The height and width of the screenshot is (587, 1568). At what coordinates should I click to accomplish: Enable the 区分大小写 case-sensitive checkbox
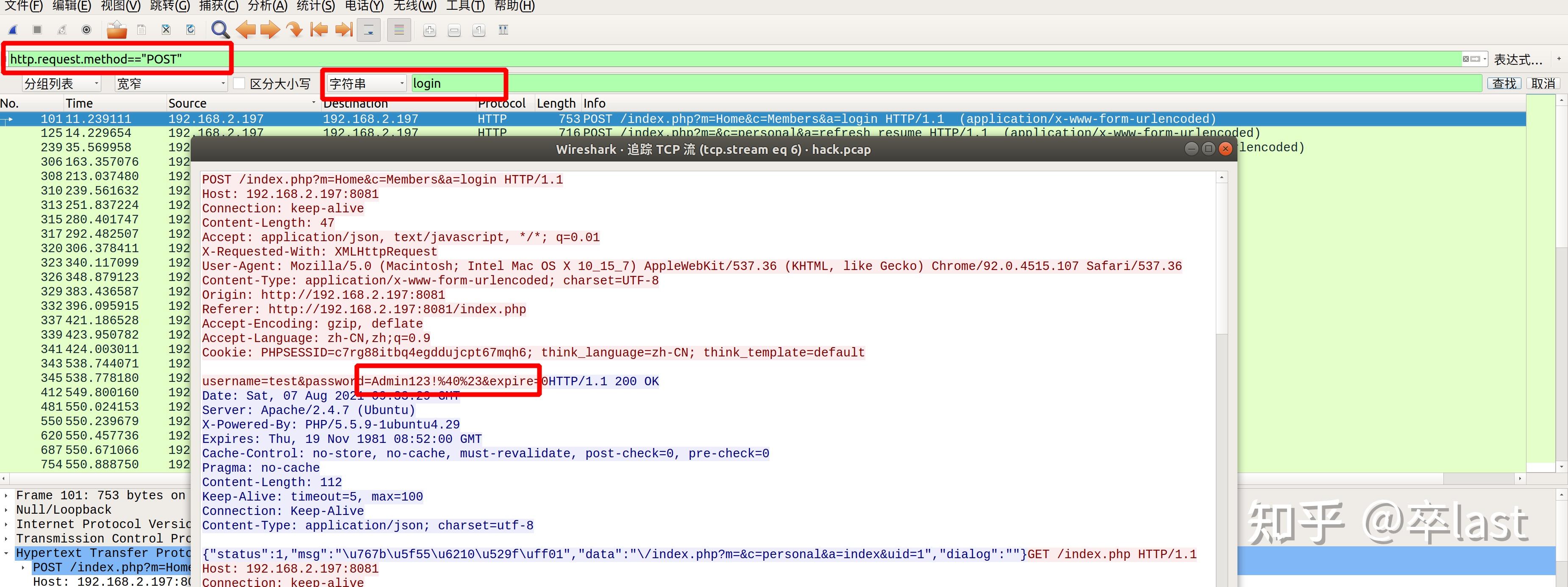point(240,83)
